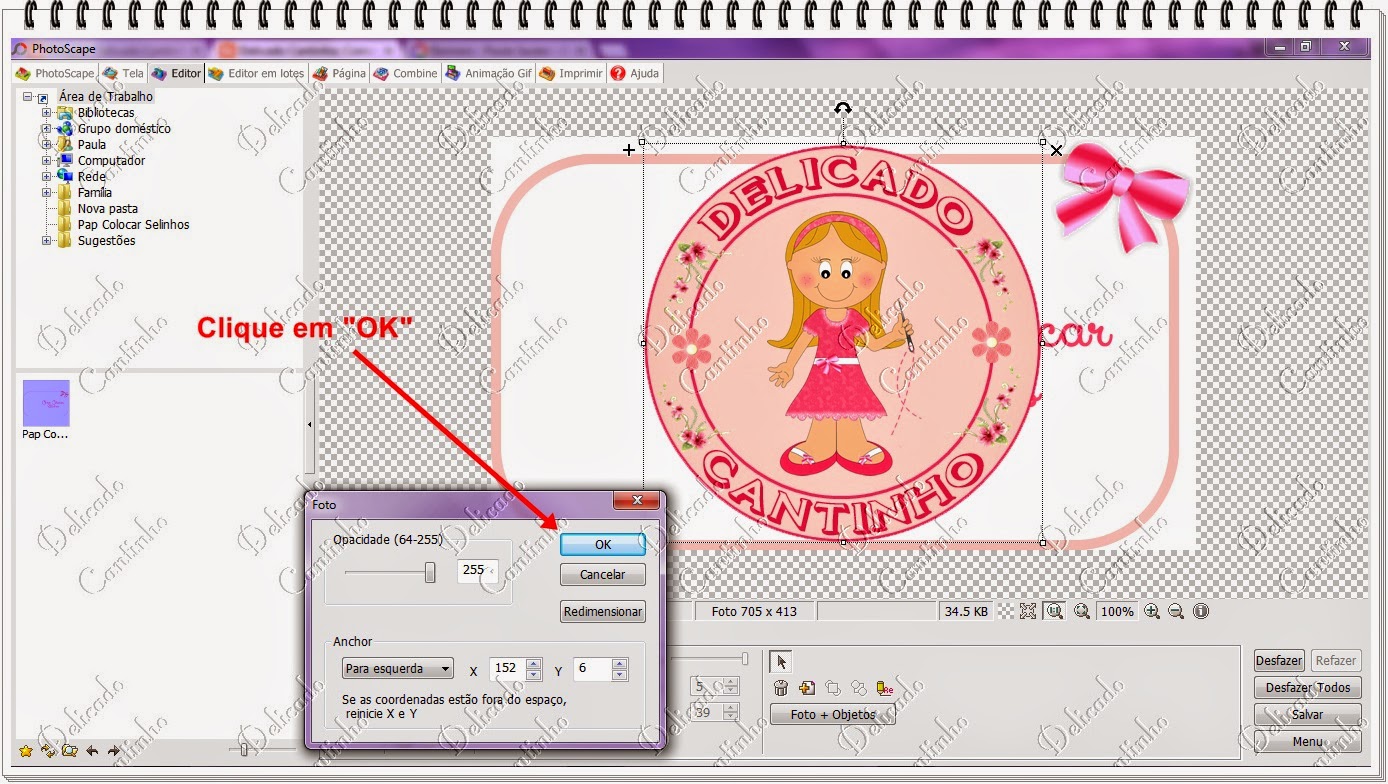Viewport: 1388px width, 784px height.
Task: Click the rotate handle above the photo
Action: [x=843, y=108]
